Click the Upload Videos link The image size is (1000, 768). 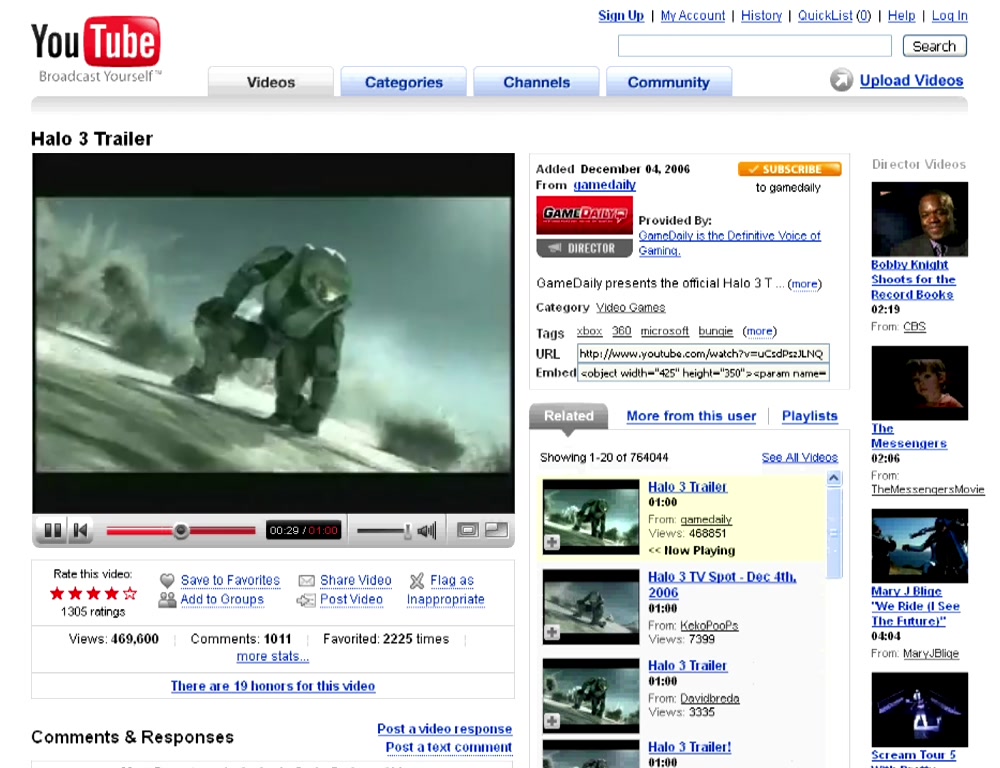pos(911,80)
